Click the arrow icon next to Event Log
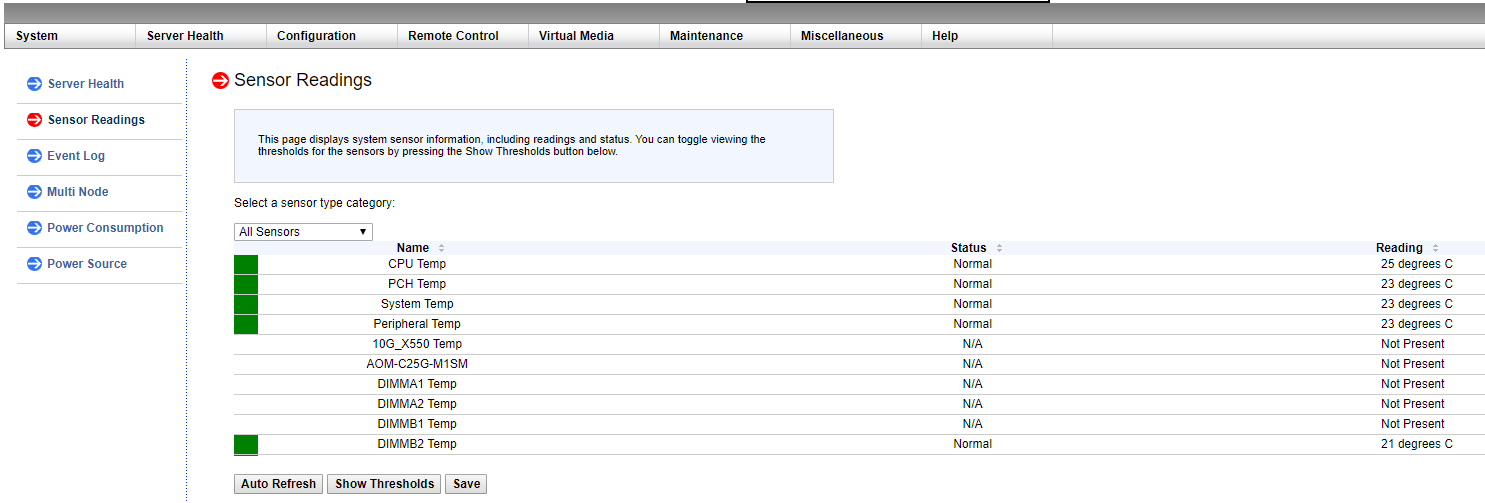The image size is (1485, 503). click(x=35, y=156)
